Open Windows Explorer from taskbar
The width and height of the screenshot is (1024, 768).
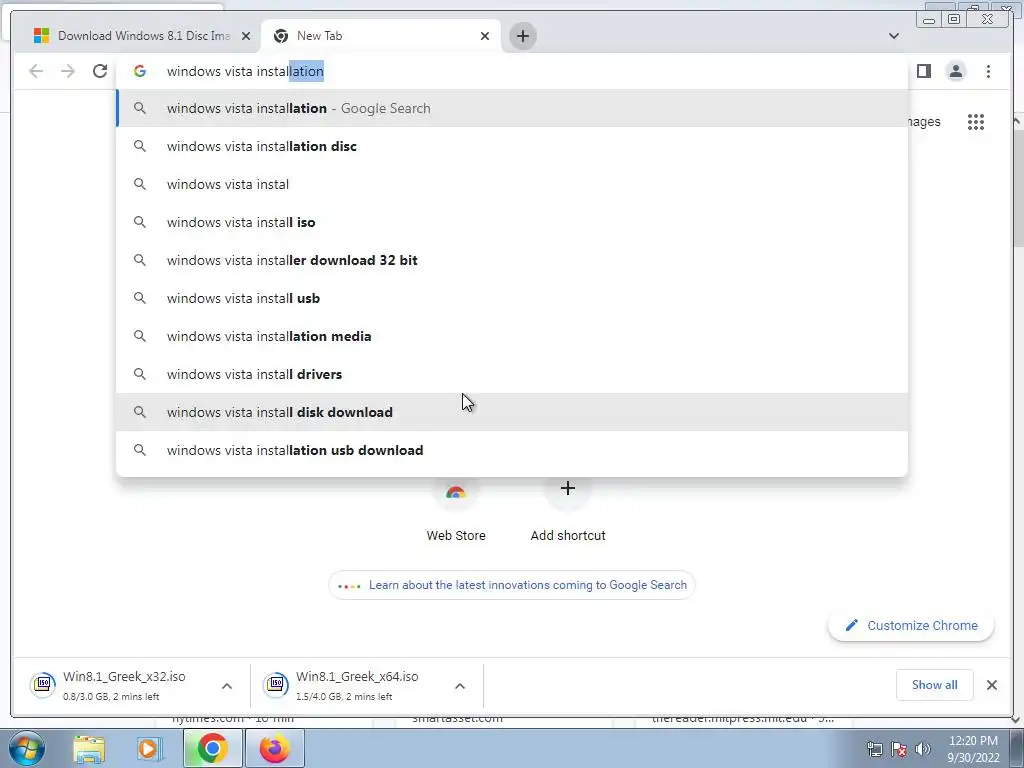tap(89, 749)
